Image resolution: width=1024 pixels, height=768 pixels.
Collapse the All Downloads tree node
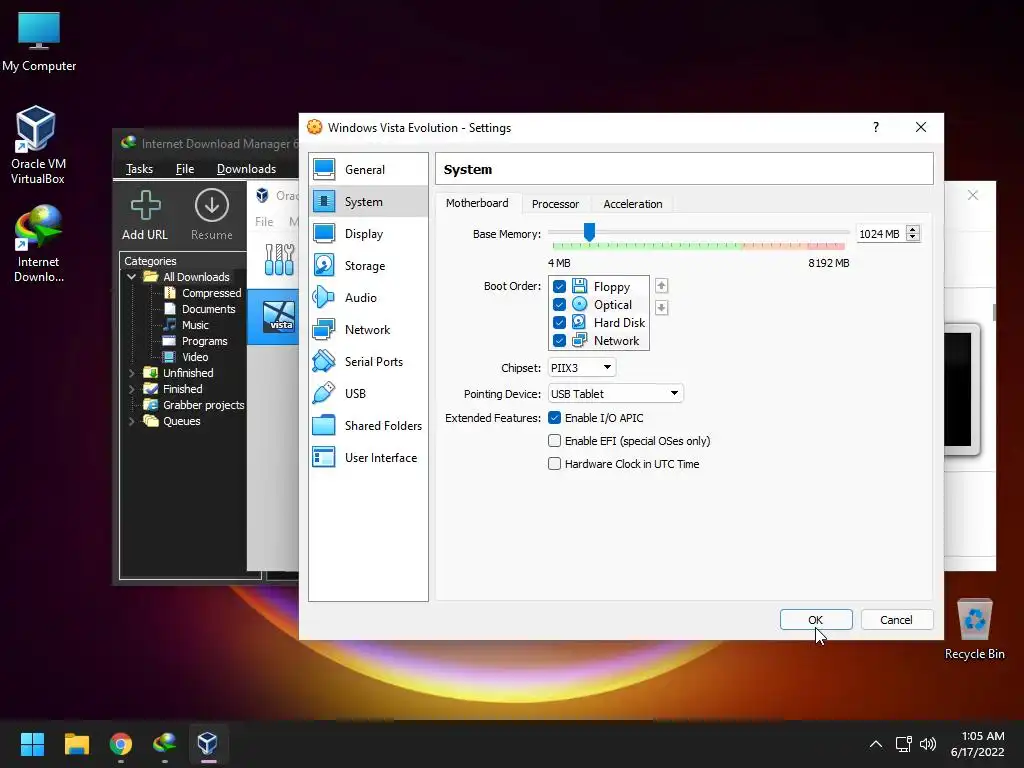click(x=131, y=277)
